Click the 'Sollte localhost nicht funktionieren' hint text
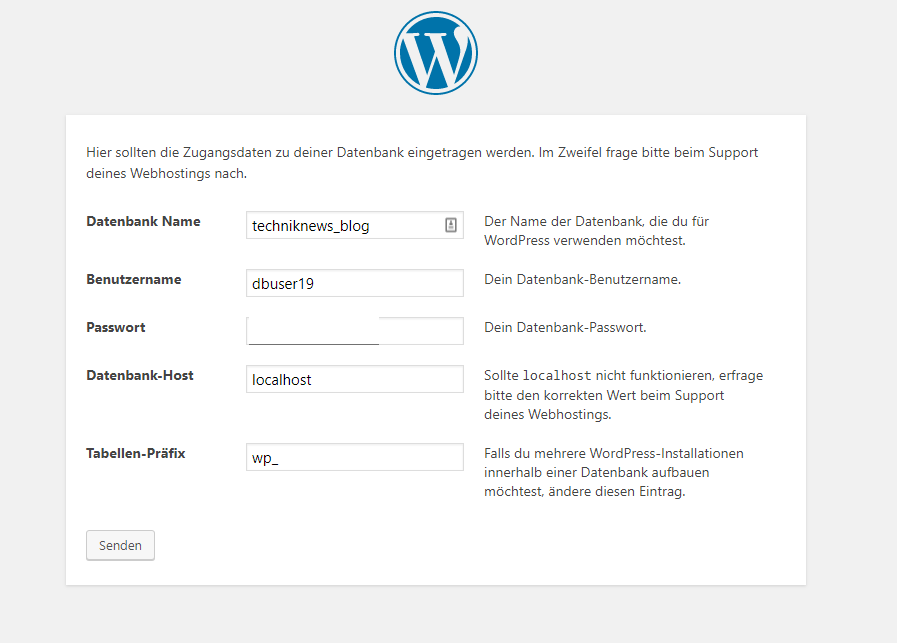The height and width of the screenshot is (643, 897). [624, 395]
